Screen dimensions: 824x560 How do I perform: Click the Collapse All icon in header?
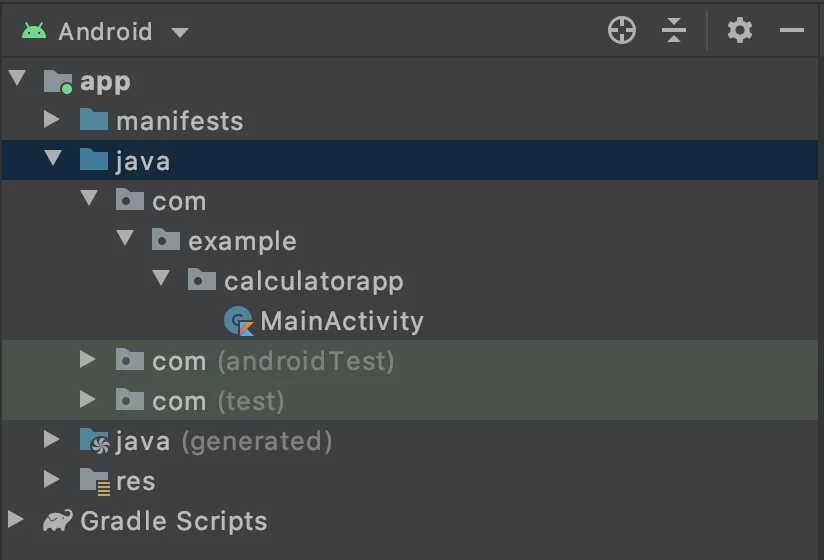(674, 30)
